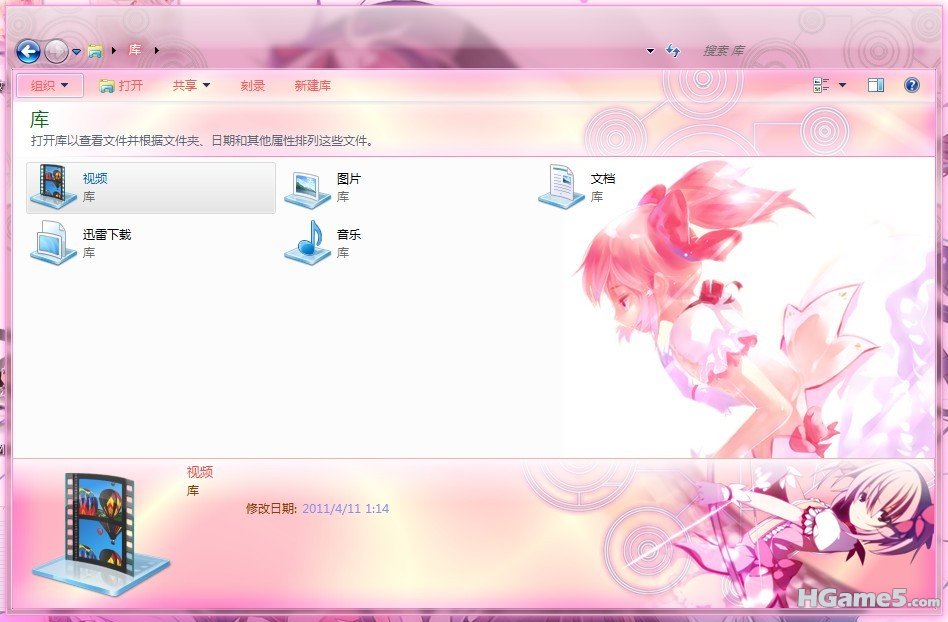Click large 视频 thumbnail in details pane

[x=101, y=533]
